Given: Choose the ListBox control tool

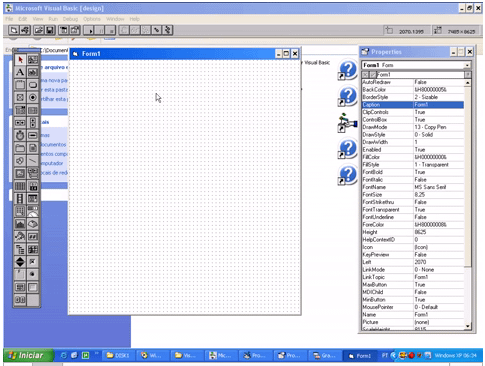Looking at the screenshot, I should click(x=33, y=110).
